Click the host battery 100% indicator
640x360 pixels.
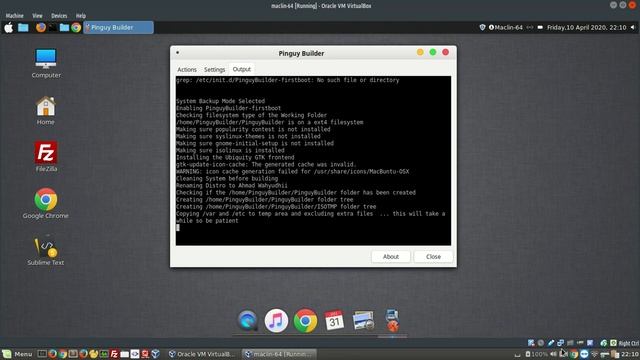click(x=537, y=354)
